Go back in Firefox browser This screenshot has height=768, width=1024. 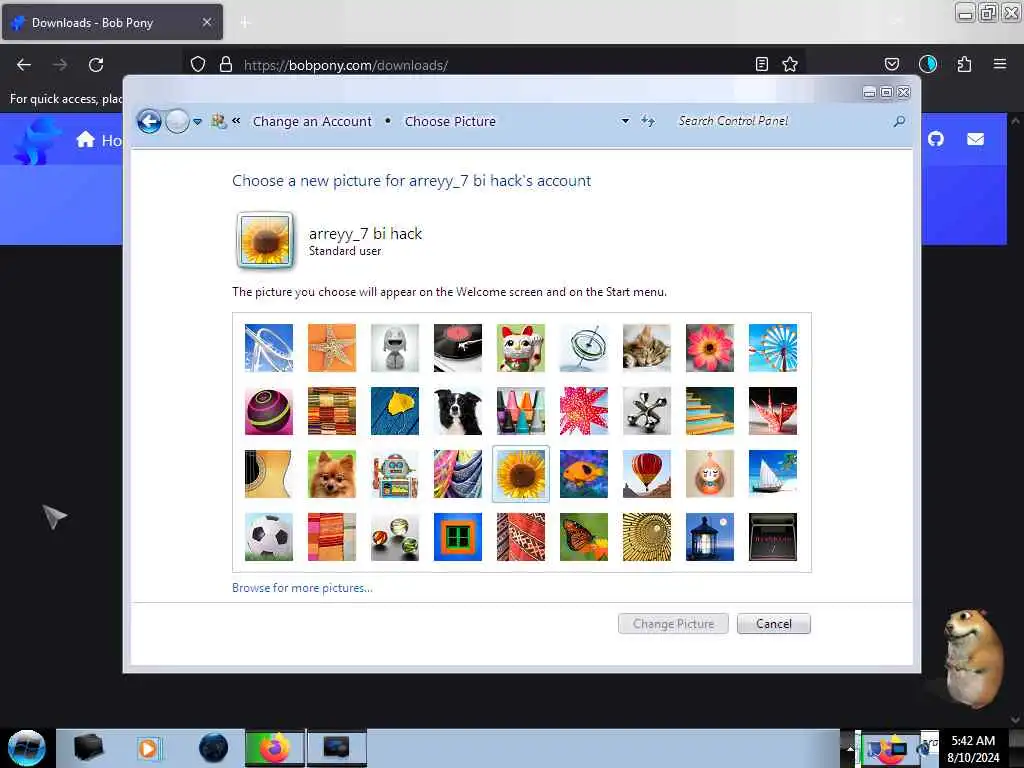point(24,65)
